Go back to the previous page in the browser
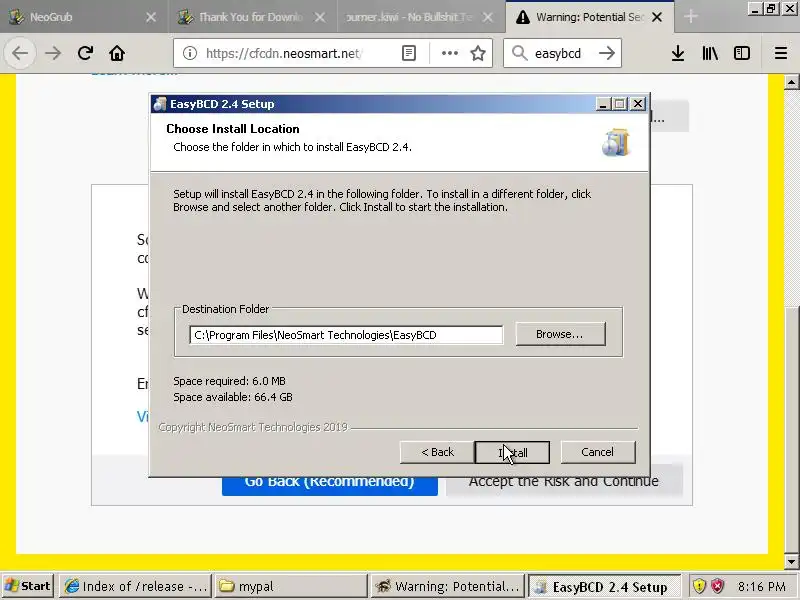Screen dimensions: 800x600 tap(20, 53)
